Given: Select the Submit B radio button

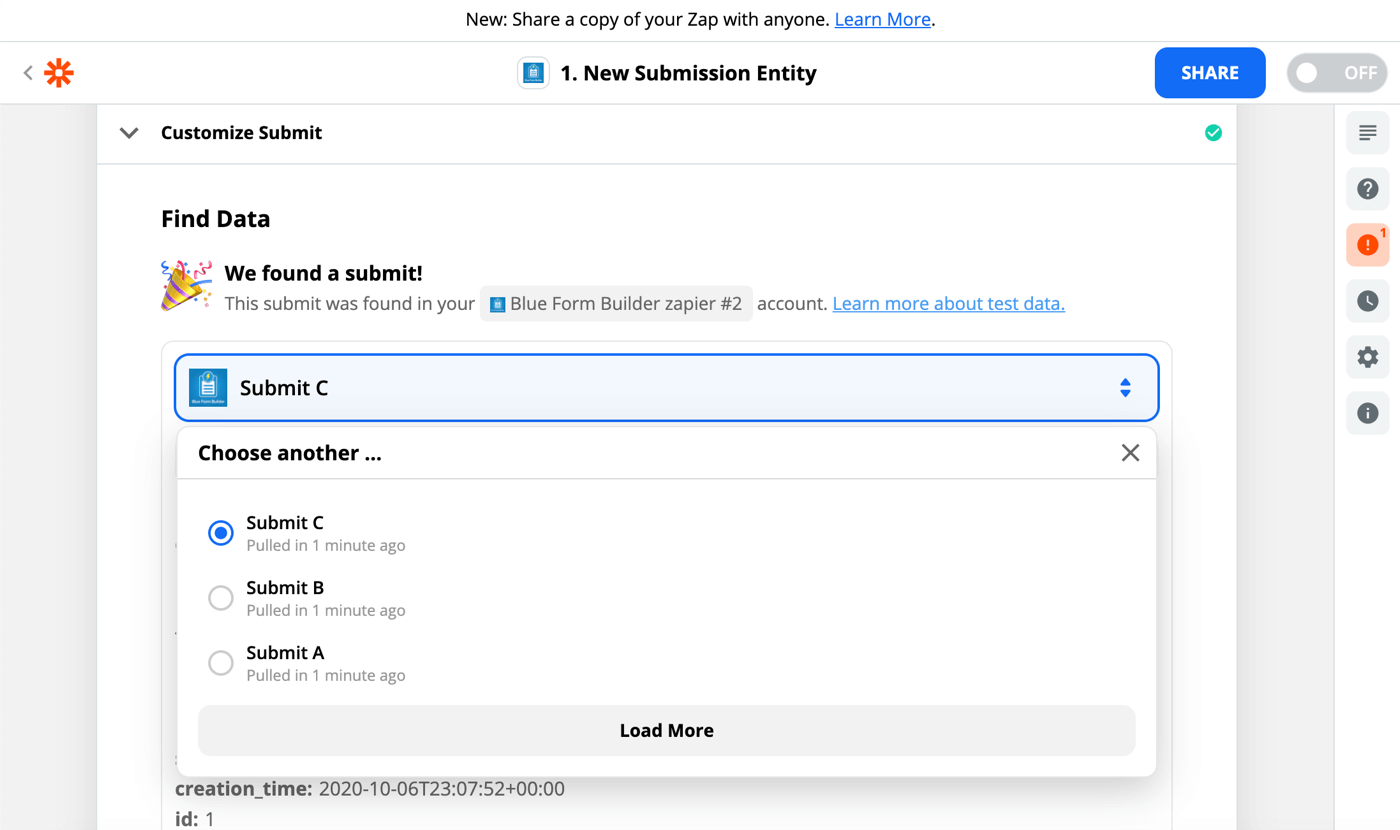Looking at the screenshot, I should click(220, 597).
